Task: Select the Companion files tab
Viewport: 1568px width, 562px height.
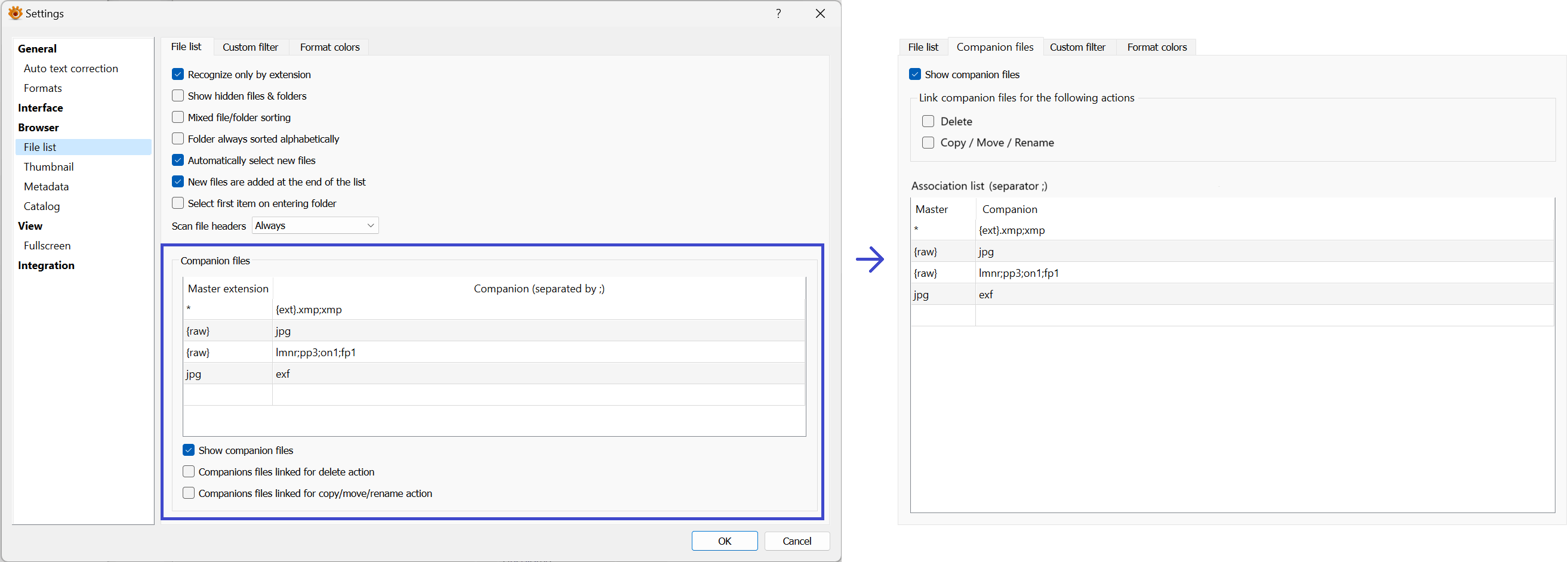Action: (994, 48)
